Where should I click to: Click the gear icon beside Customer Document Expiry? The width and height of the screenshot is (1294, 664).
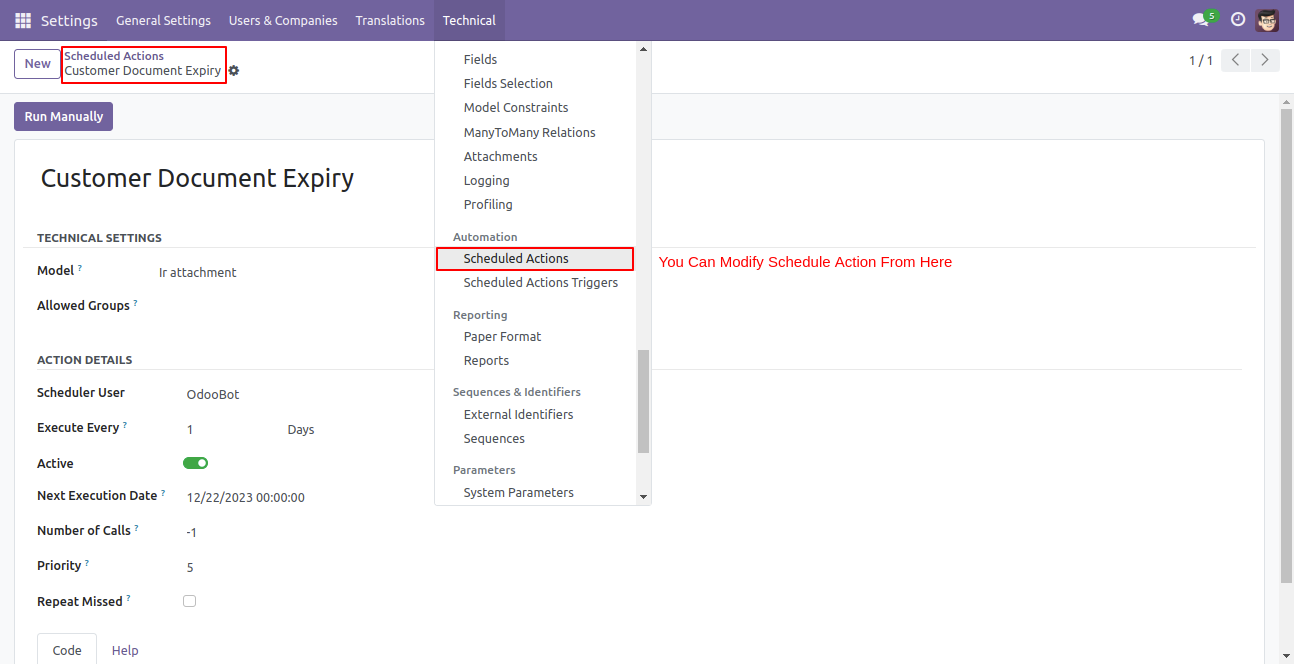234,71
